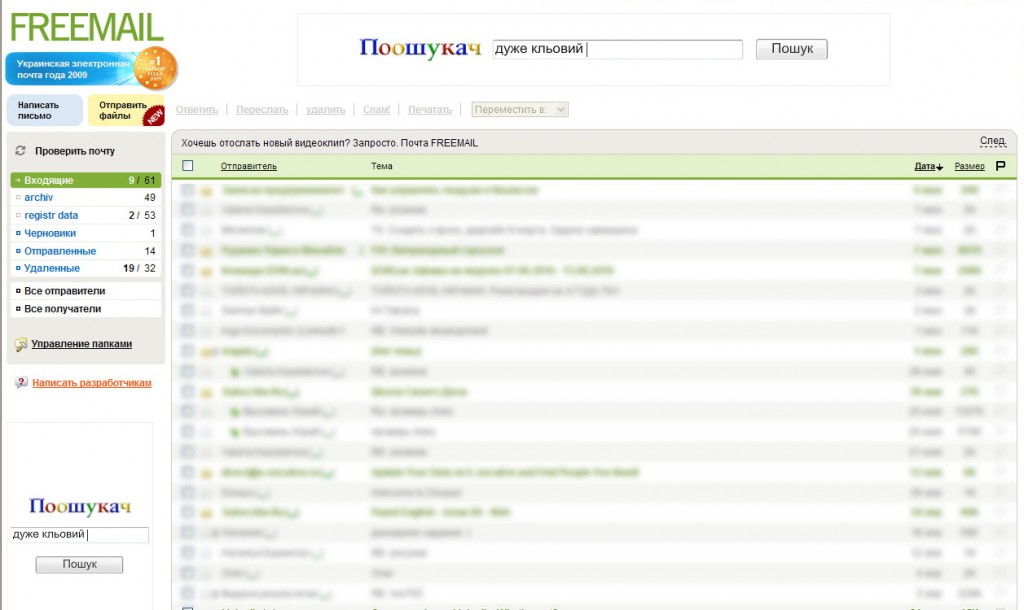Click the FREEMAIL logo
Viewport: 1024px width, 610px height.
pos(86,27)
